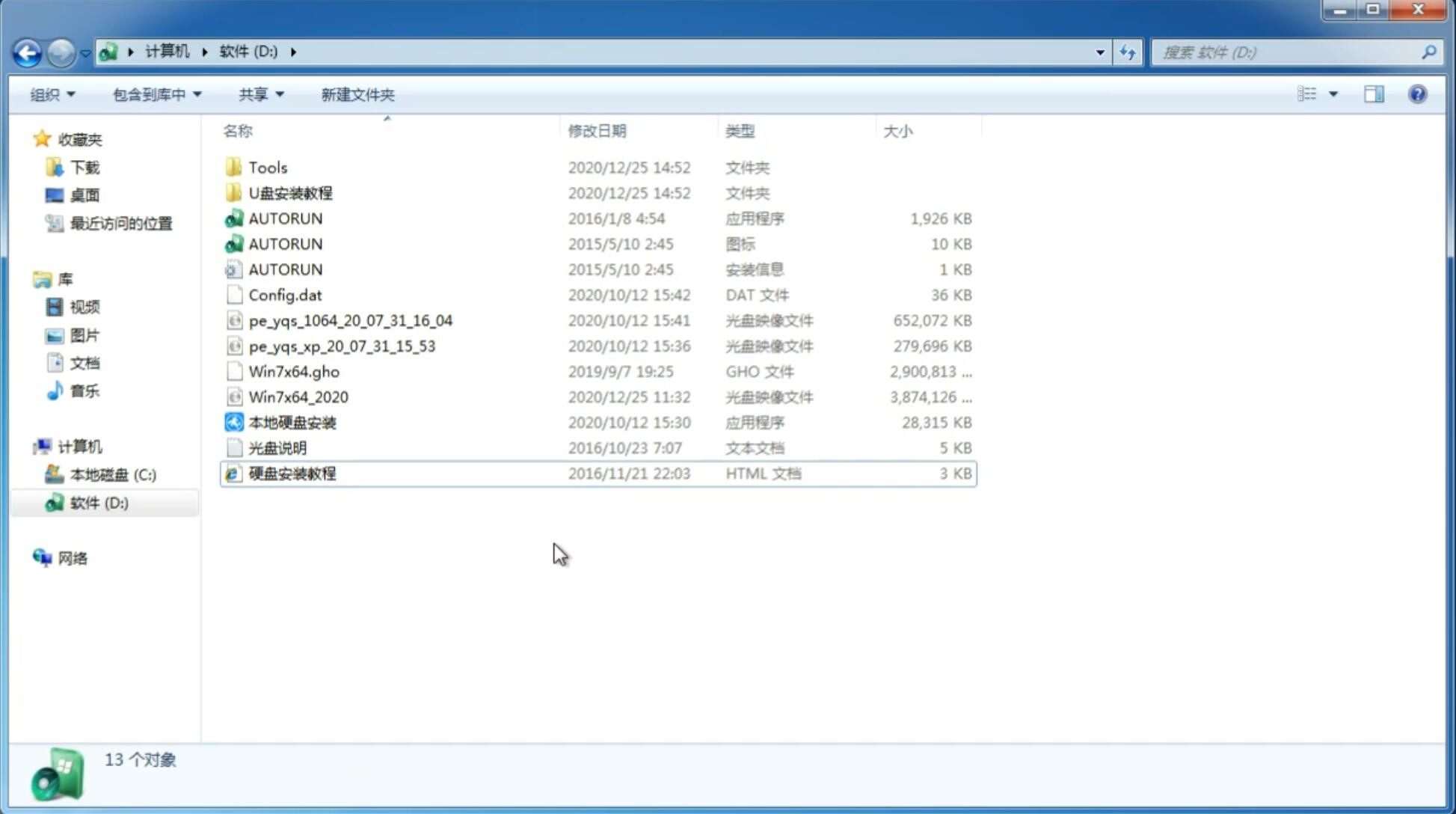This screenshot has width=1456, height=814.
Task: Open Win7x64.gho ghost file
Action: [x=293, y=371]
